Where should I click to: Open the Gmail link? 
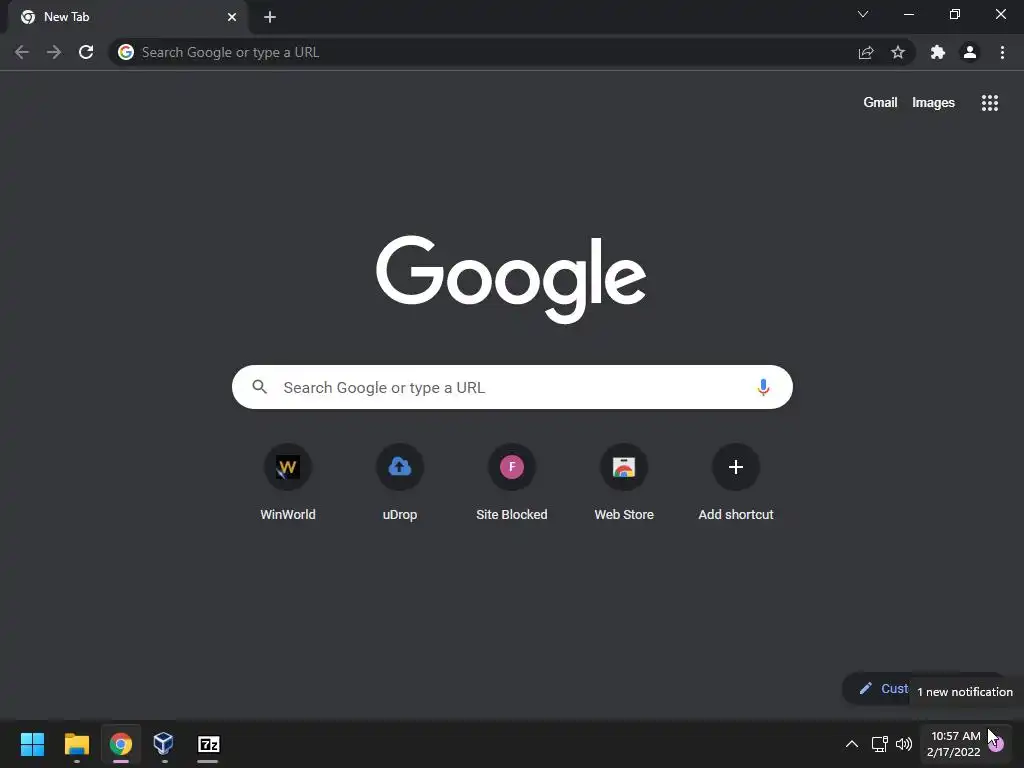point(880,103)
